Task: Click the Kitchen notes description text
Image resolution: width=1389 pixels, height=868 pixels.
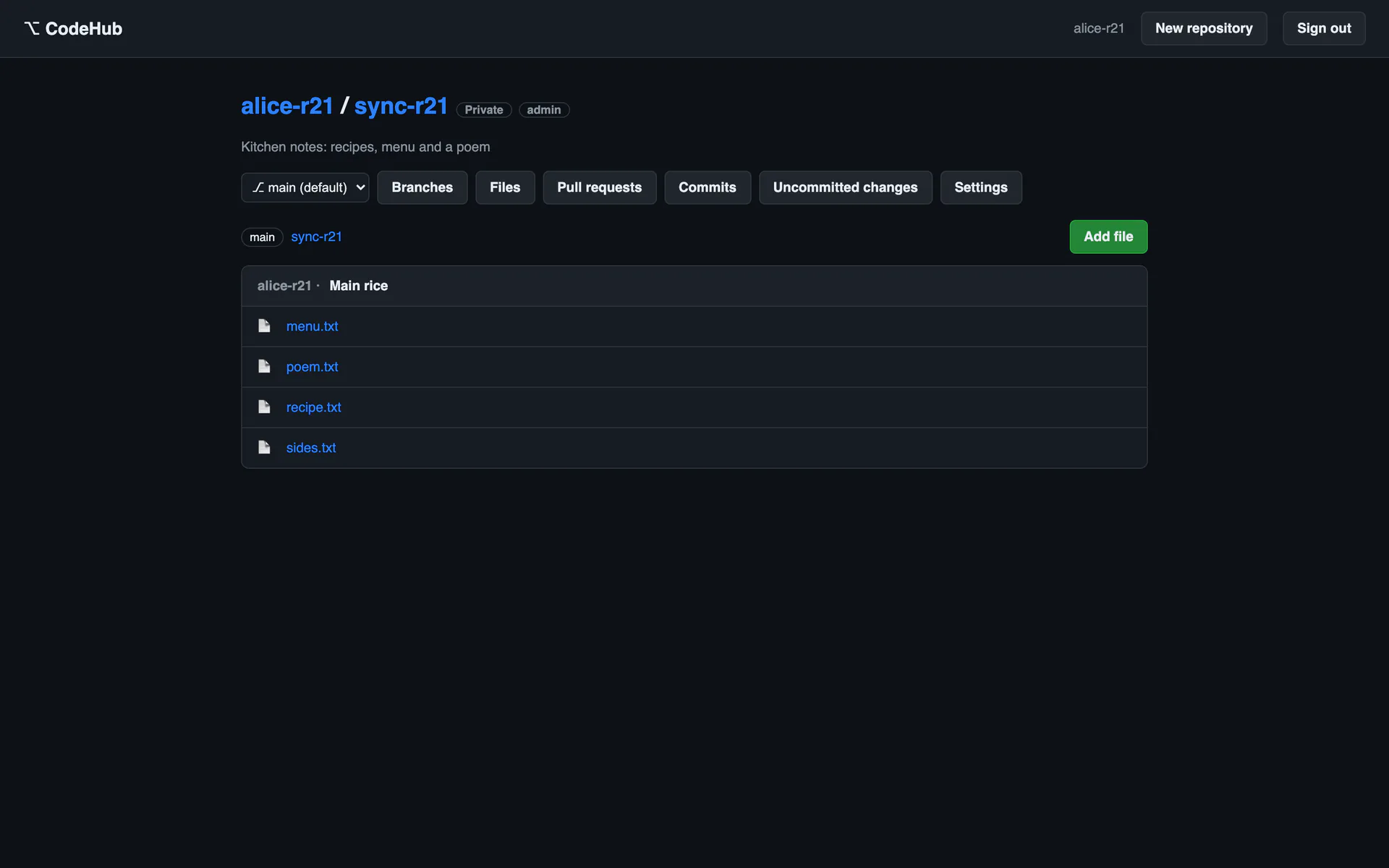Action: pos(365,147)
